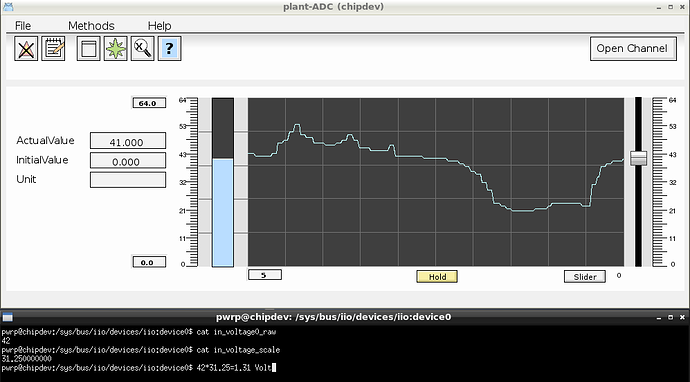Click the Open Channel button
This screenshot has width=690, height=382.
[633, 48]
